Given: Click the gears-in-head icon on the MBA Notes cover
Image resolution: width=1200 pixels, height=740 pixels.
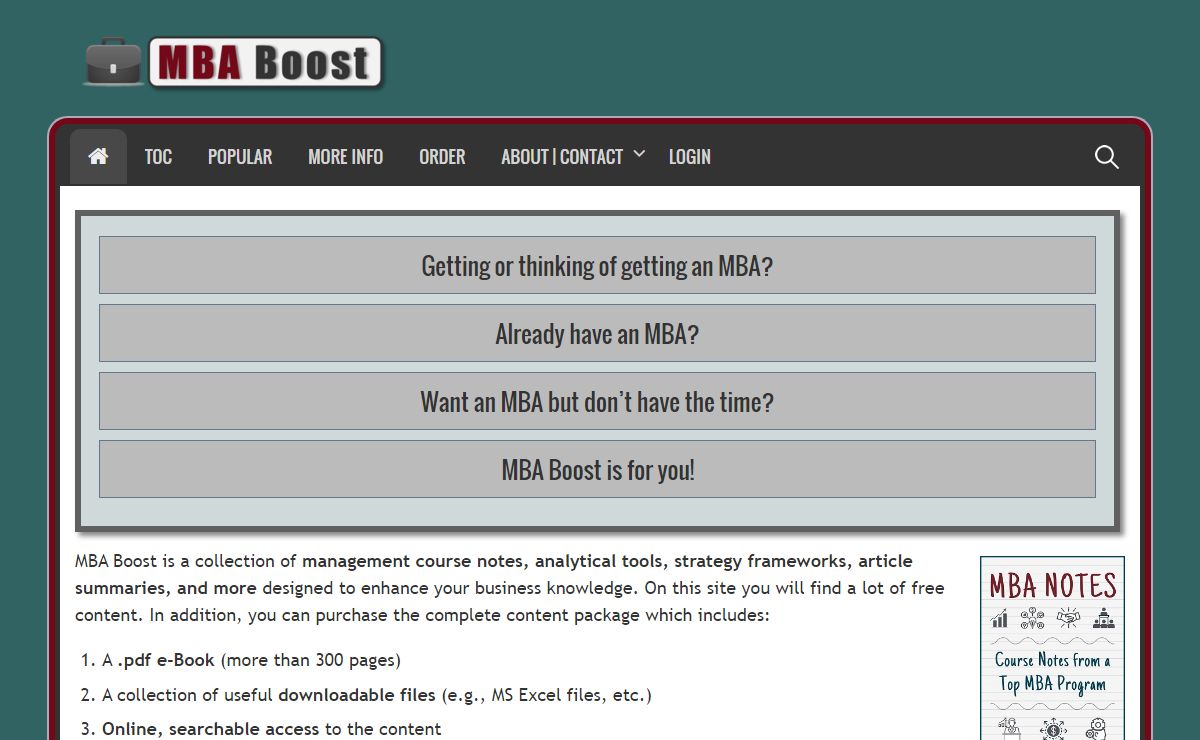Looking at the screenshot, I should (x=1097, y=729).
